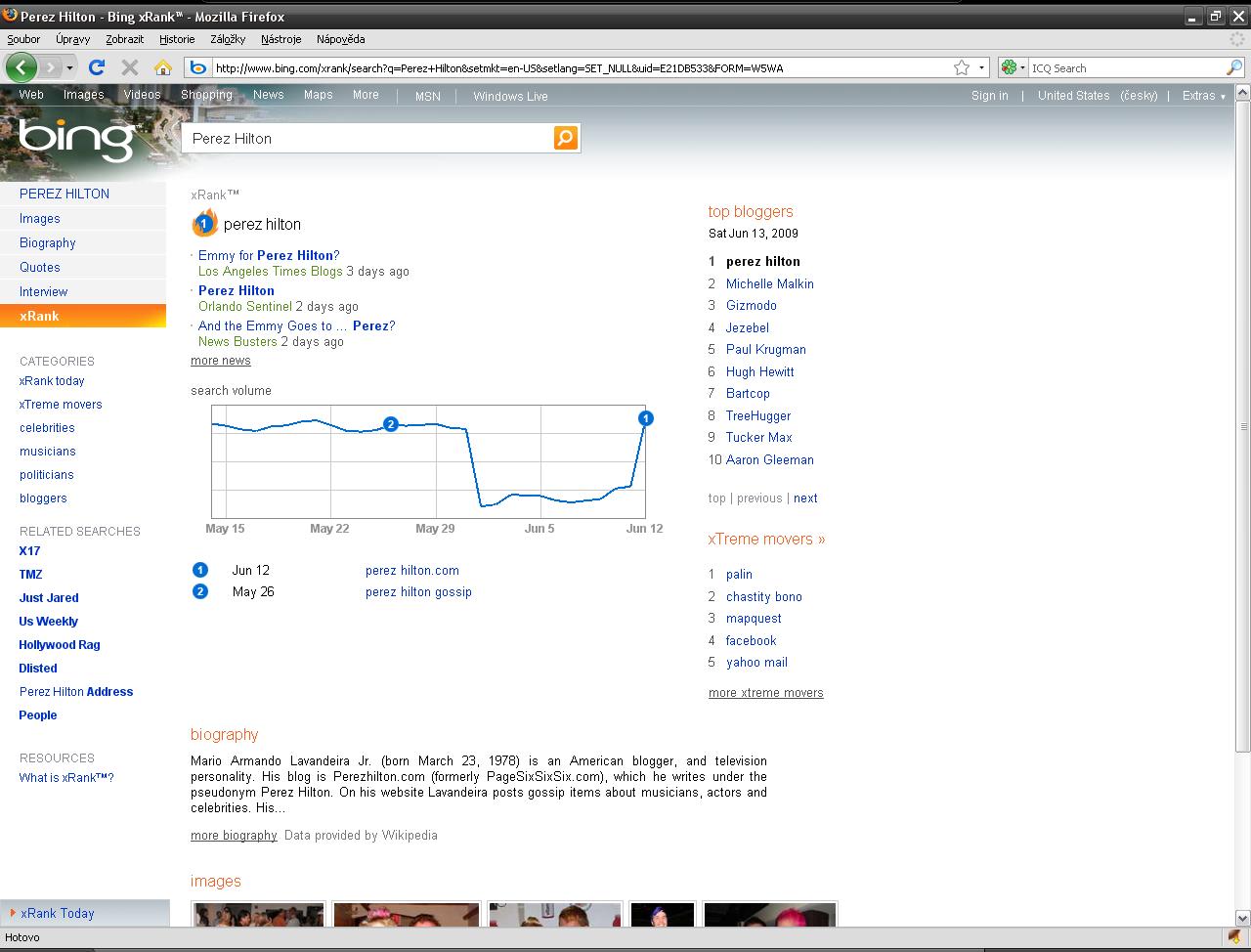The height and width of the screenshot is (952, 1251).
Task: Reload the page with the refresh icon
Action: point(96,67)
